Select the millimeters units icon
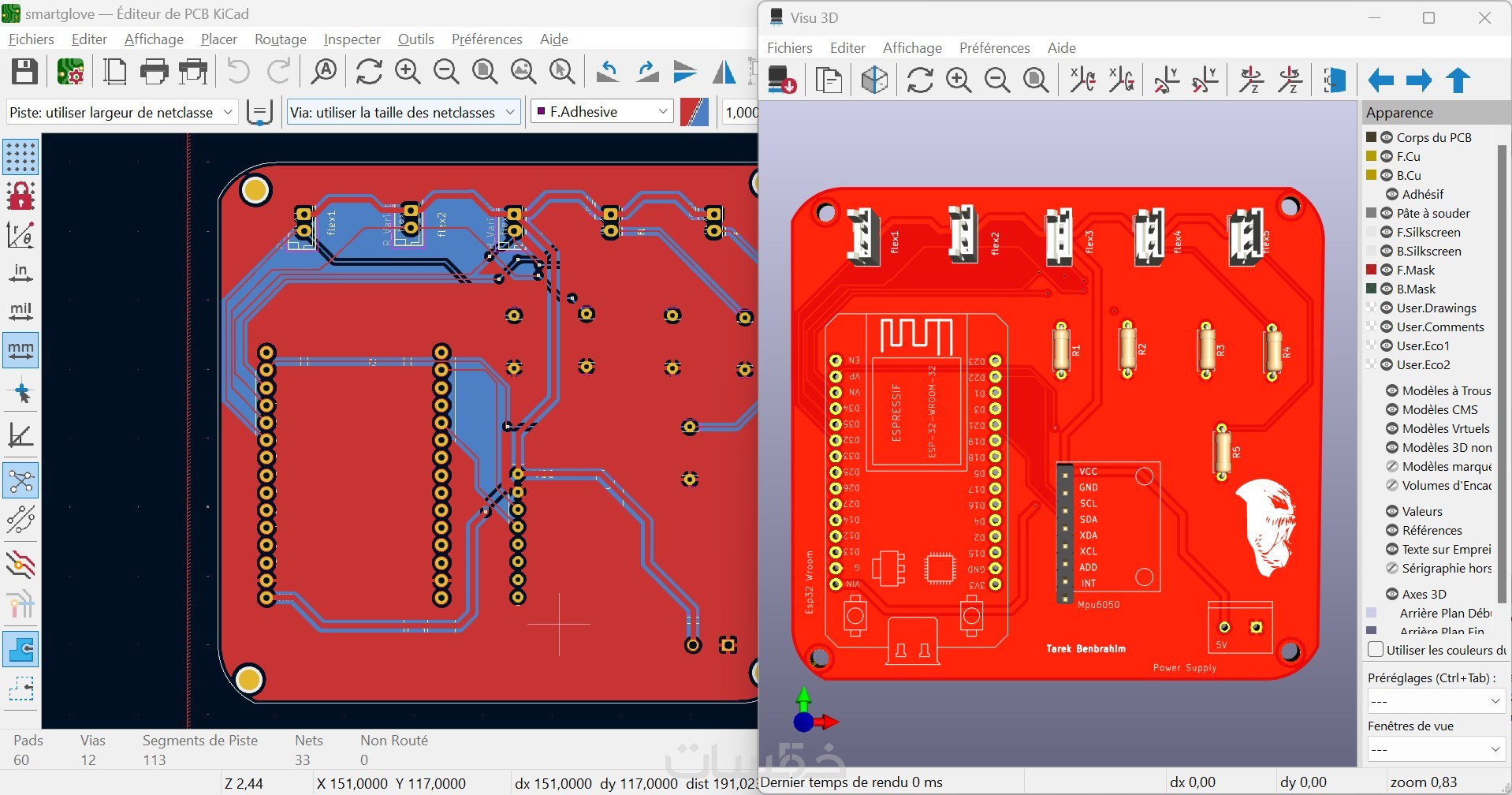This screenshot has height=795, width=1512. (20, 349)
